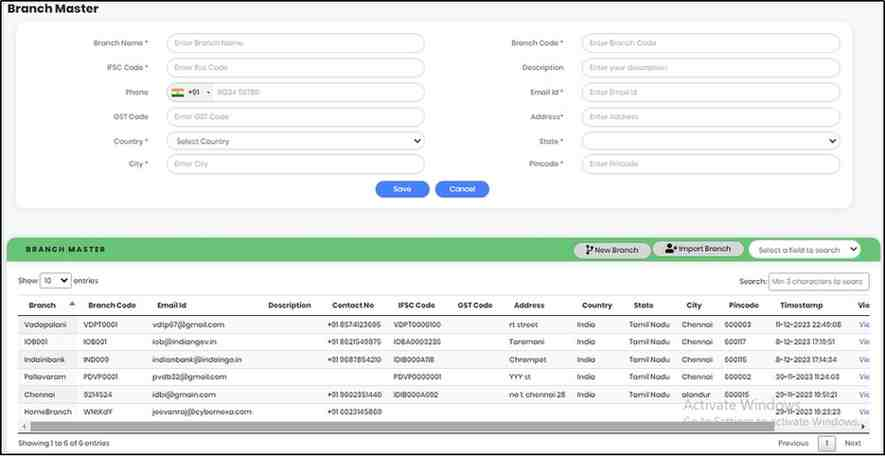The width and height of the screenshot is (885, 456).
Task: Click Showing 1 to 6 of 6 entries text
Action: [x=64, y=443]
